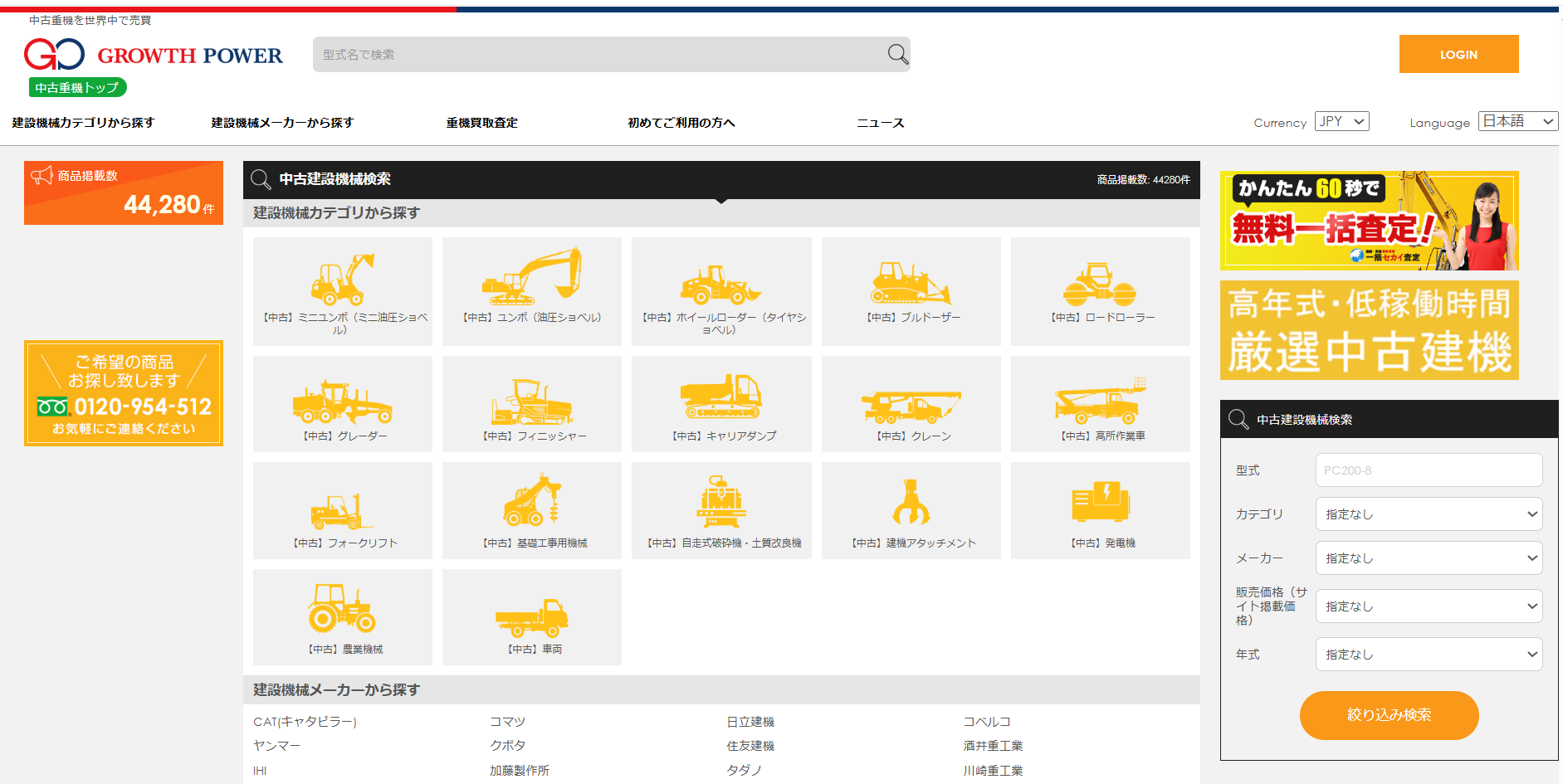Focus the 型式 model input field

(1429, 470)
